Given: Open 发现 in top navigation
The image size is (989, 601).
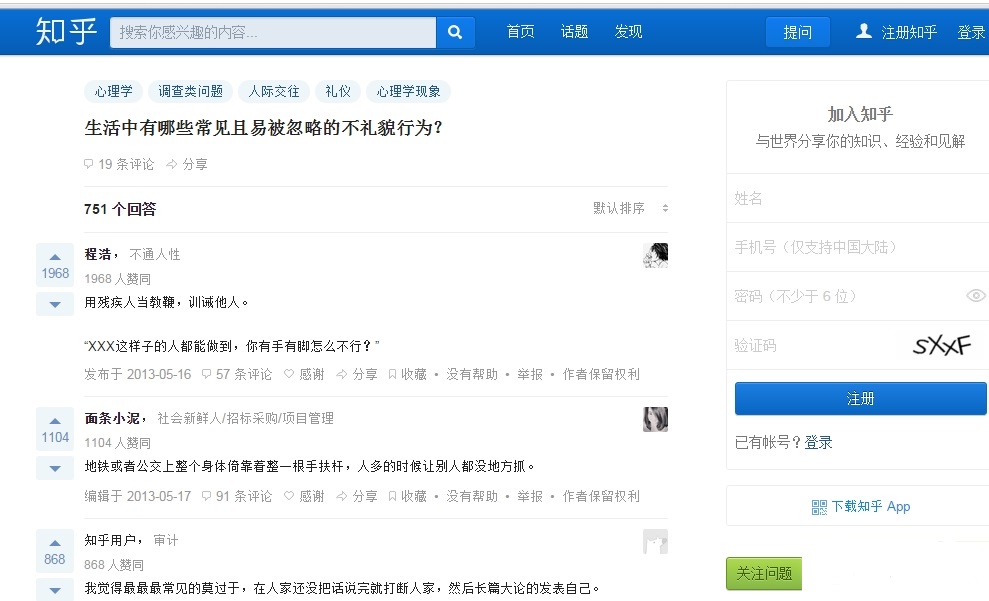Looking at the screenshot, I should pos(628,32).
